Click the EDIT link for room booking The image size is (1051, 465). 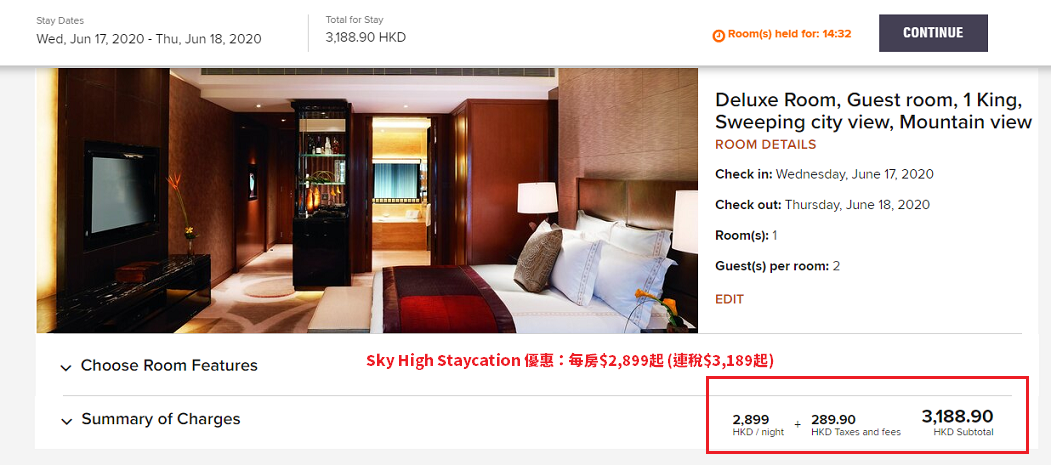point(729,300)
